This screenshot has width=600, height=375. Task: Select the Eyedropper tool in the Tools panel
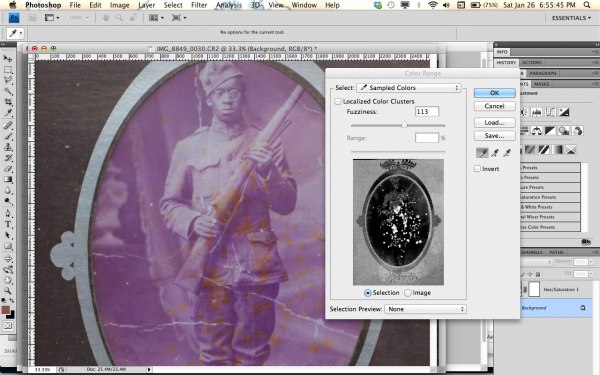pos(8,112)
